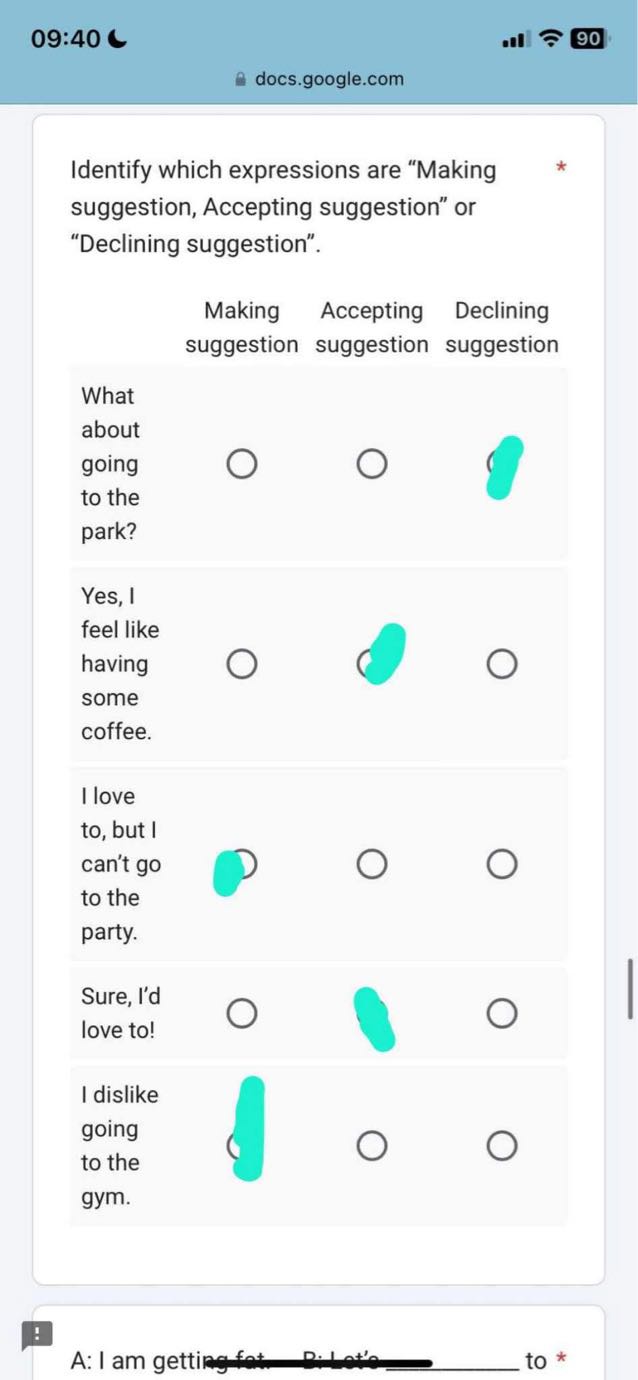
Task: Select Declining suggestion for "Yes, I feel like having some coffee."
Action: pyautogui.click(x=502, y=664)
